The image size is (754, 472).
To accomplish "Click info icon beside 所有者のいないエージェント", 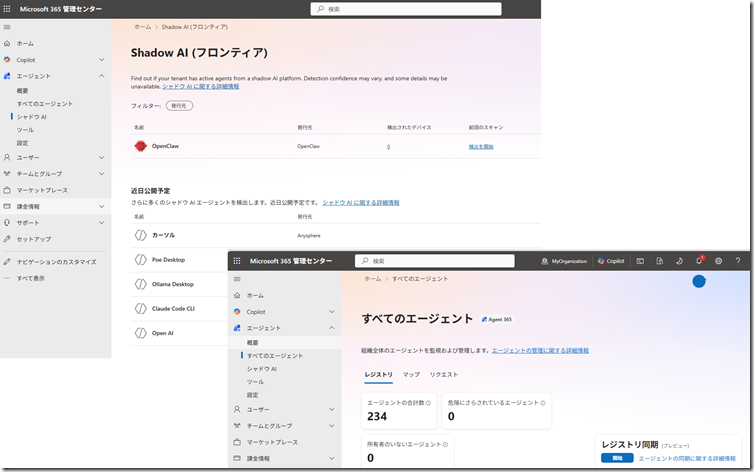I will [x=445, y=445].
